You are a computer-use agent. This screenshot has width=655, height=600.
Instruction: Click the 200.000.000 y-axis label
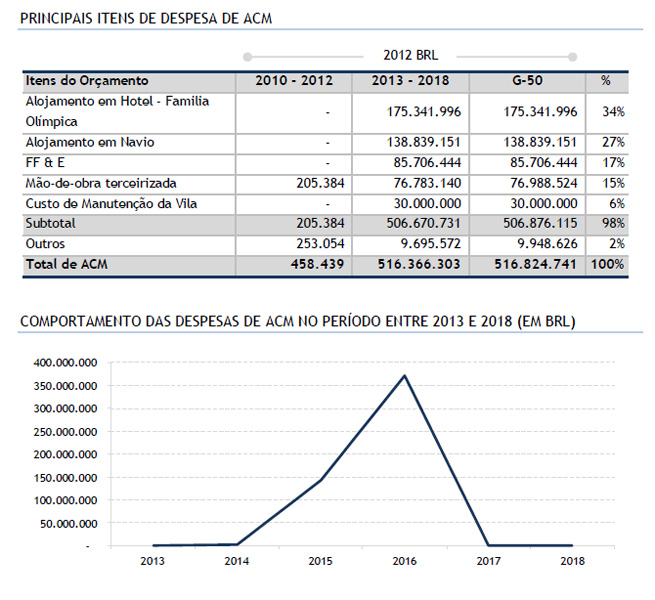coord(66,455)
